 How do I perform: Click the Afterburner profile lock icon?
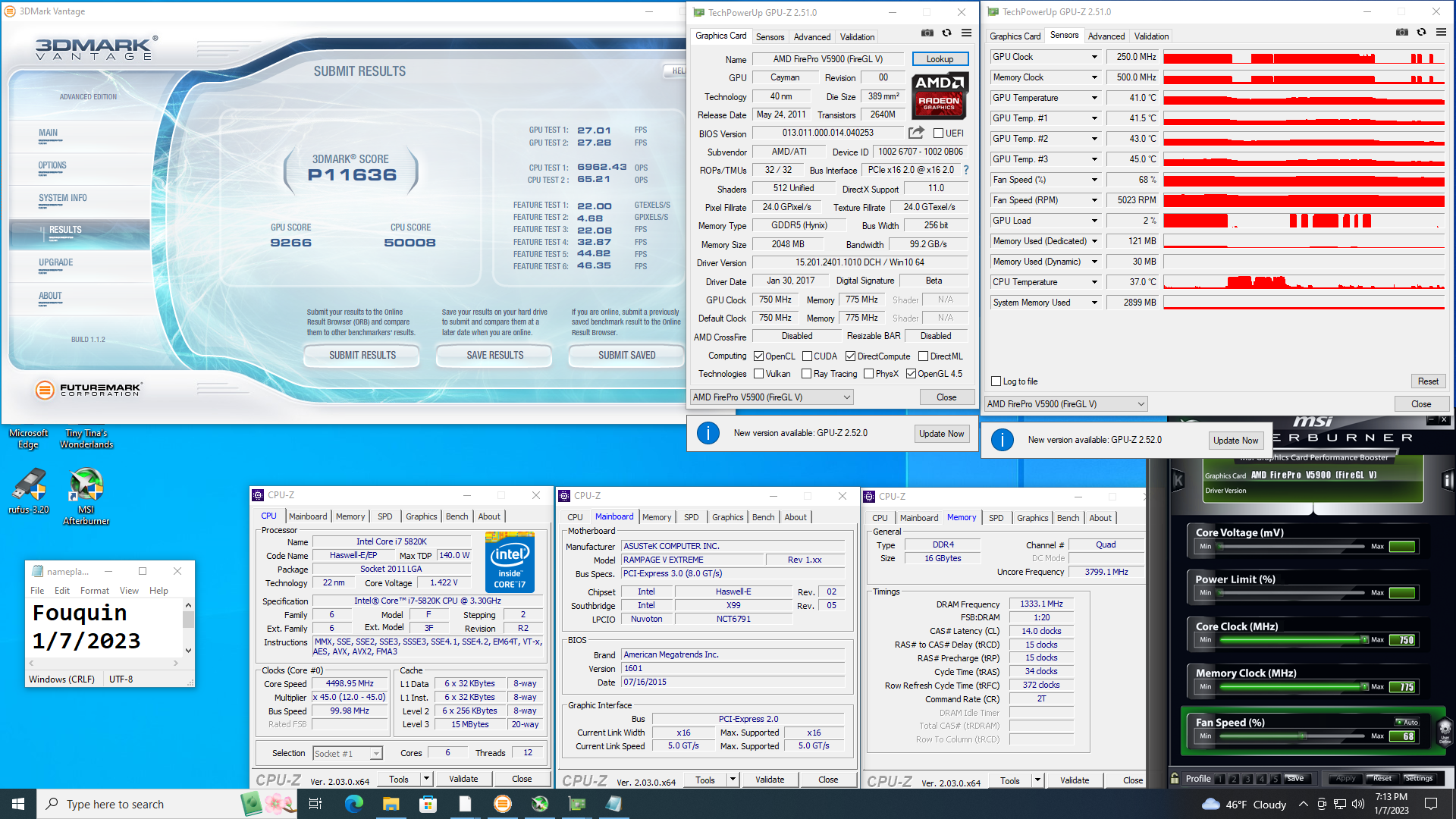pyautogui.click(x=1175, y=778)
